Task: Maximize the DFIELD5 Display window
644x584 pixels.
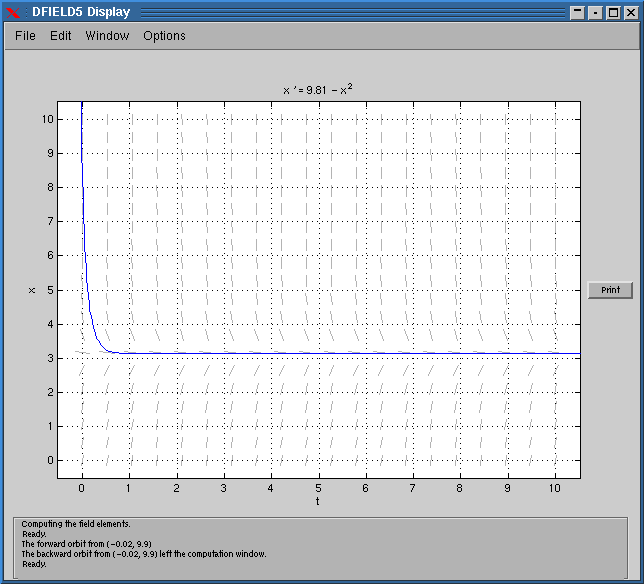Action: 613,12
